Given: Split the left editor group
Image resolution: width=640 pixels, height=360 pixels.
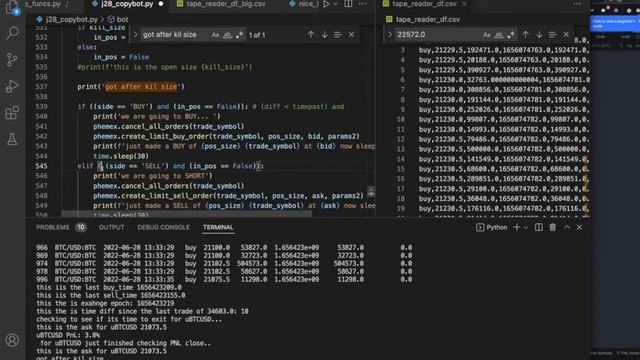Looking at the screenshot, I should tap(348, 4).
